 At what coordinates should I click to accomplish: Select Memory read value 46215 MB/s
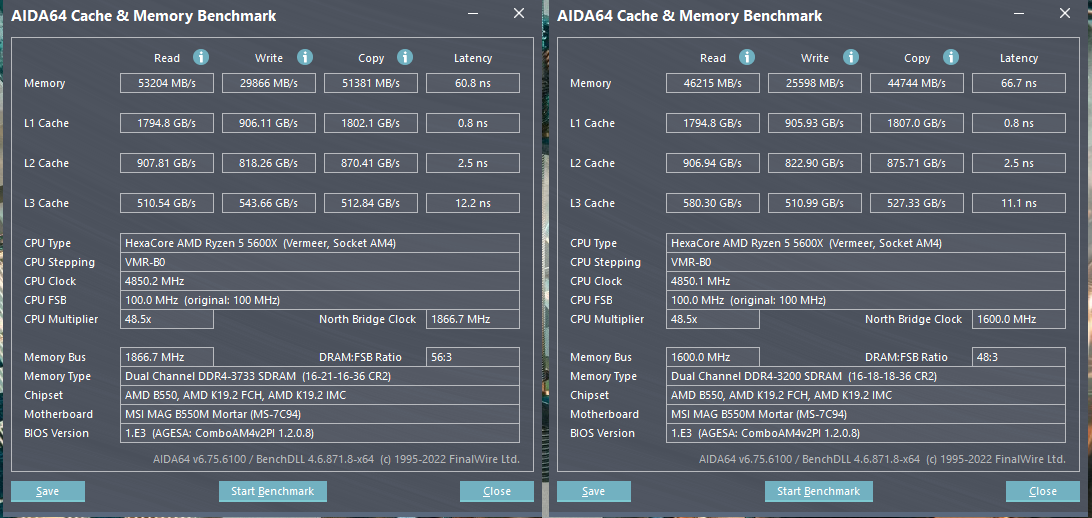pos(712,84)
